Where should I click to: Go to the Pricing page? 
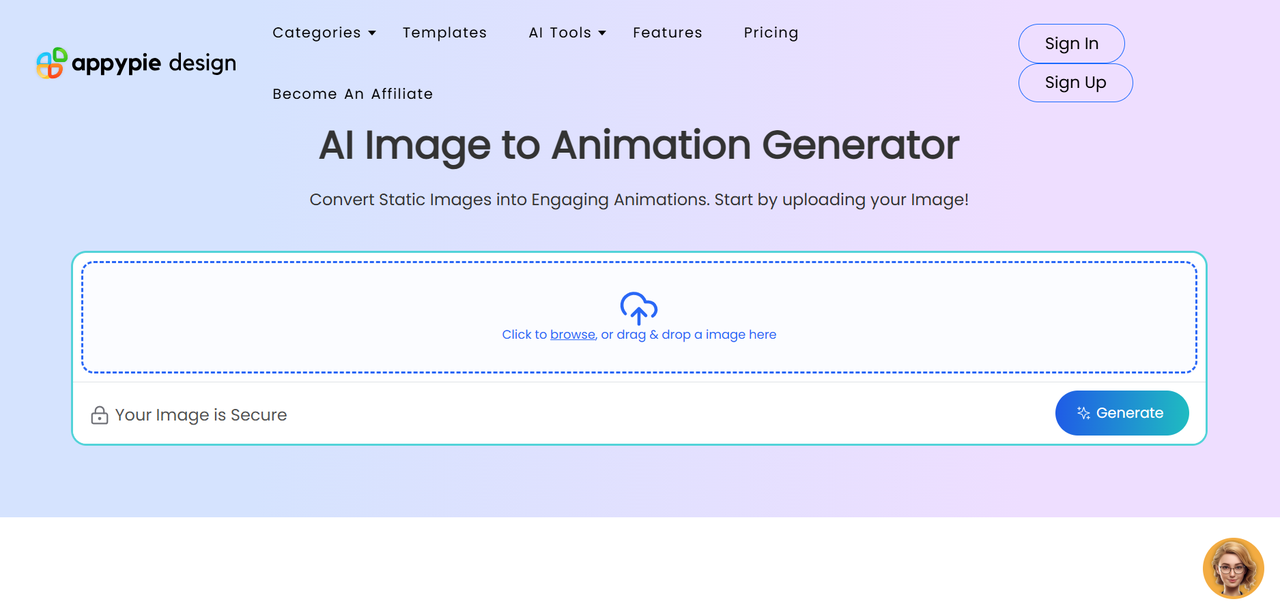[x=771, y=33]
